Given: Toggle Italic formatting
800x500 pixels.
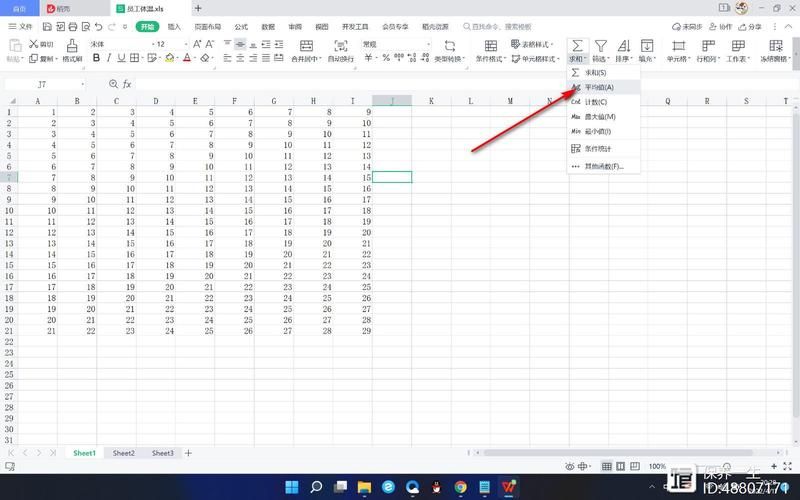Looking at the screenshot, I should pyautogui.click(x=111, y=59).
